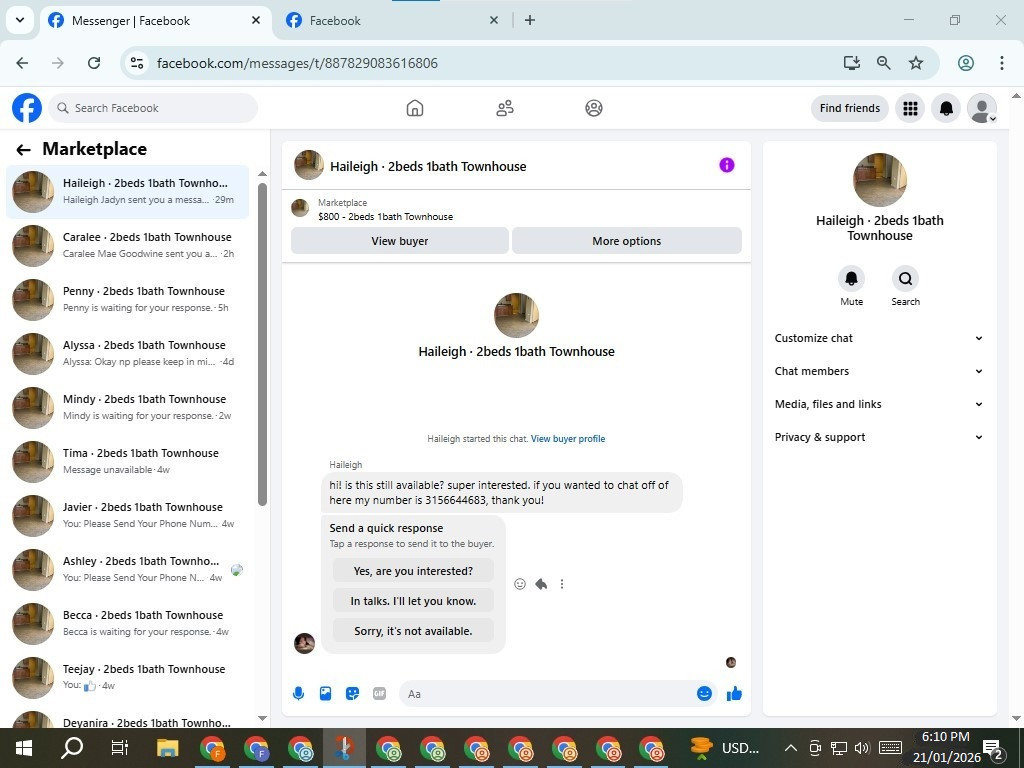1024x768 pixels.
Task: Open Alyssa's 2beds 1bath Townhouse chat
Action: coord(127,353)
